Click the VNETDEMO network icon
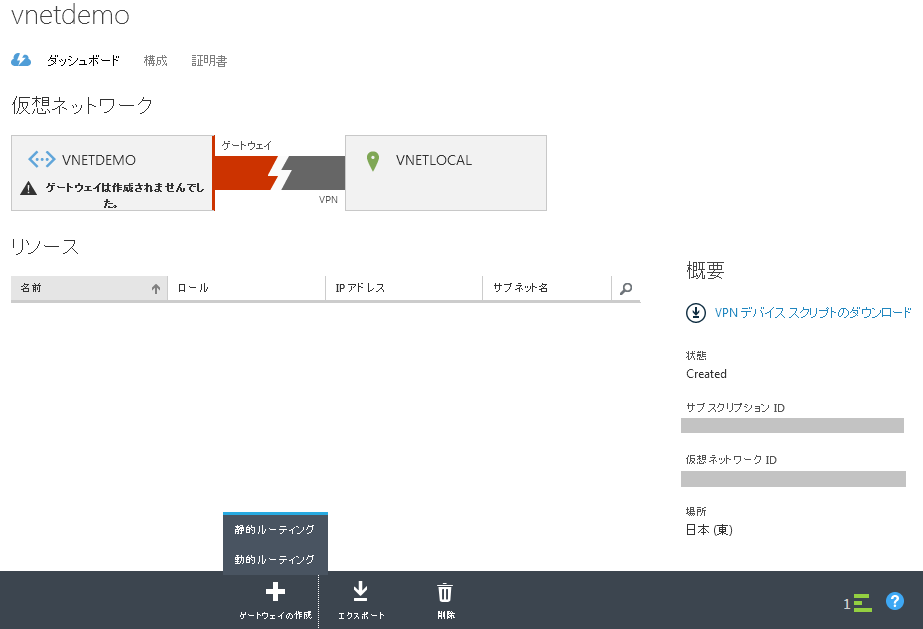The width and height of the screenshot is (923, 629). [x=42, y=159]
